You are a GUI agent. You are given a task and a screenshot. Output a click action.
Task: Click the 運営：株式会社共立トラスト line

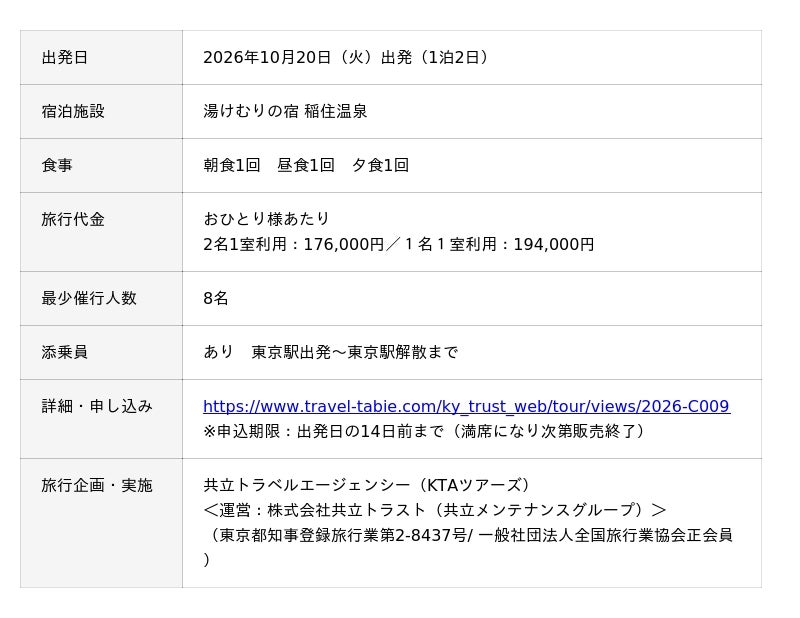(x=435, y=510)
